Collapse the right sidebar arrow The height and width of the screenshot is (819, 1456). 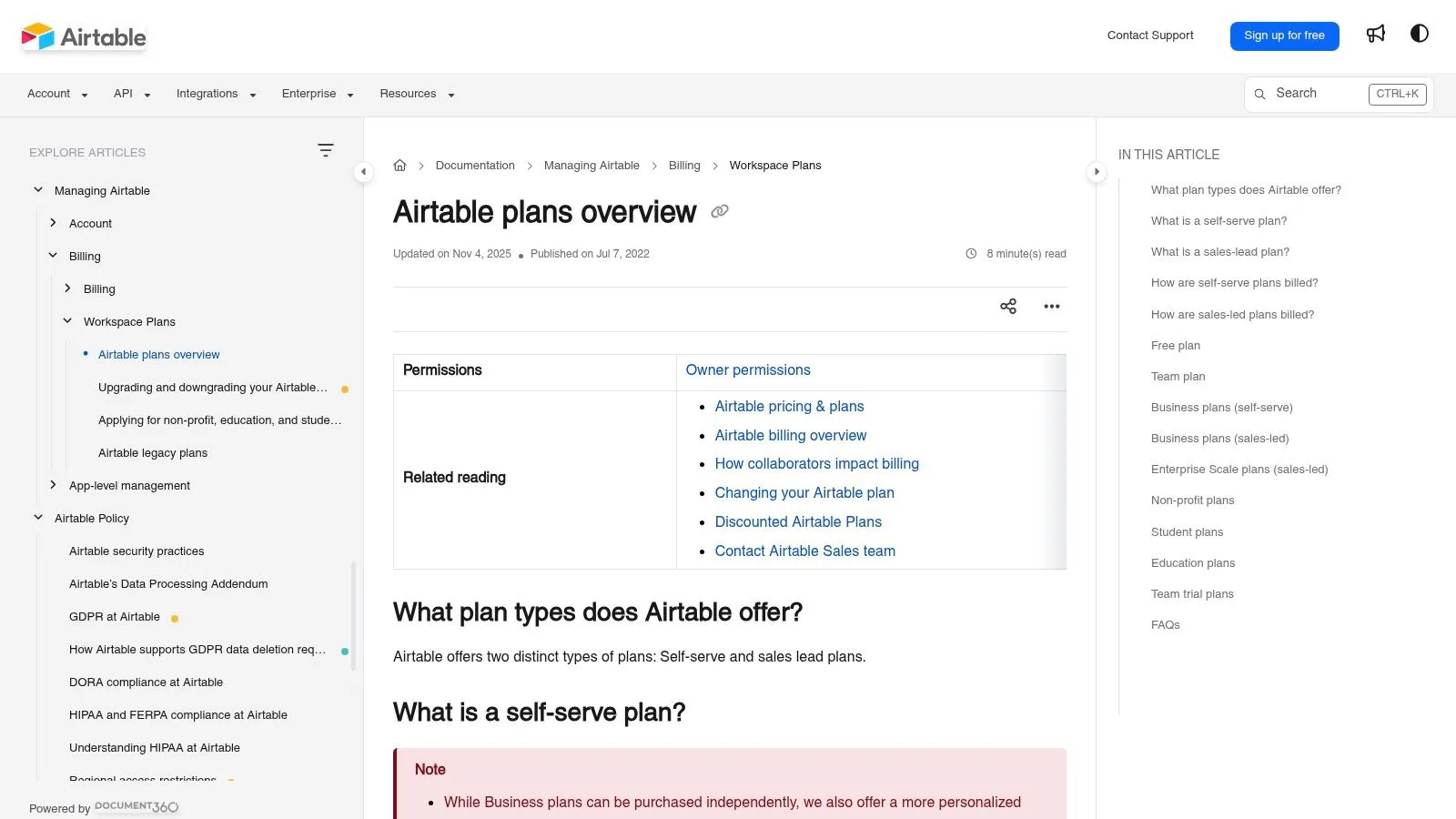click(1097, 171)
